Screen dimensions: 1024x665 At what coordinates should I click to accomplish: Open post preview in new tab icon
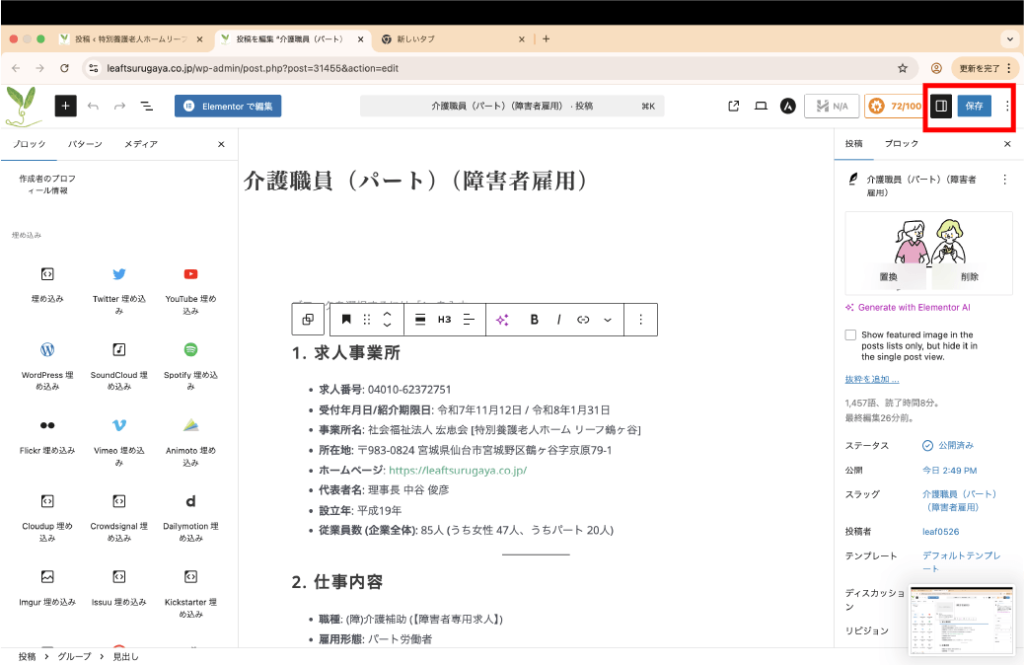click(x=734, y=106)
